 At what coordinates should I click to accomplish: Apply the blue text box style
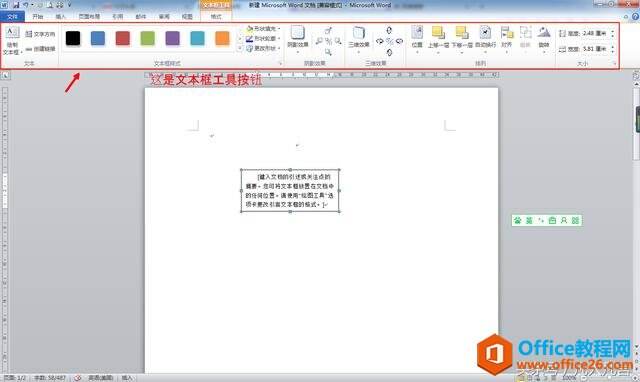98,38
